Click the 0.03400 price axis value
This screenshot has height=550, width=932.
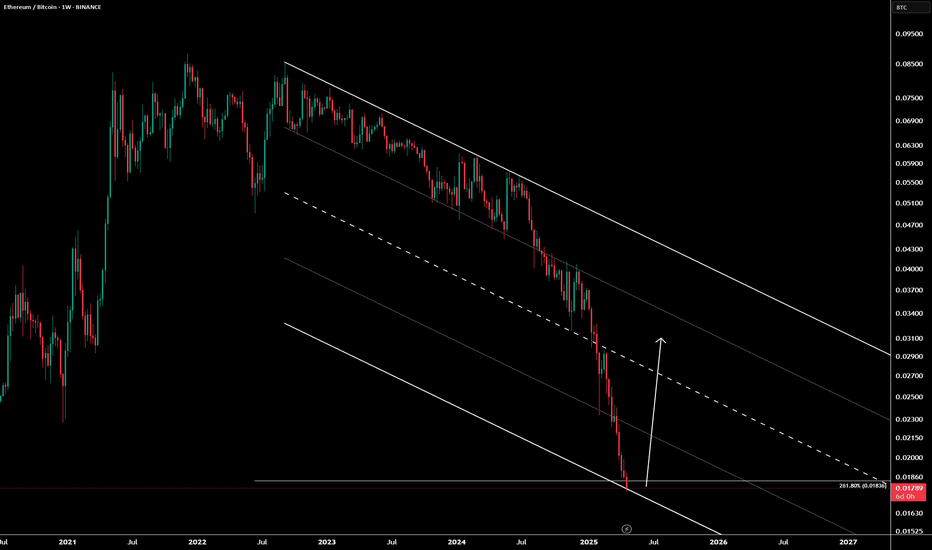[909, 313]
